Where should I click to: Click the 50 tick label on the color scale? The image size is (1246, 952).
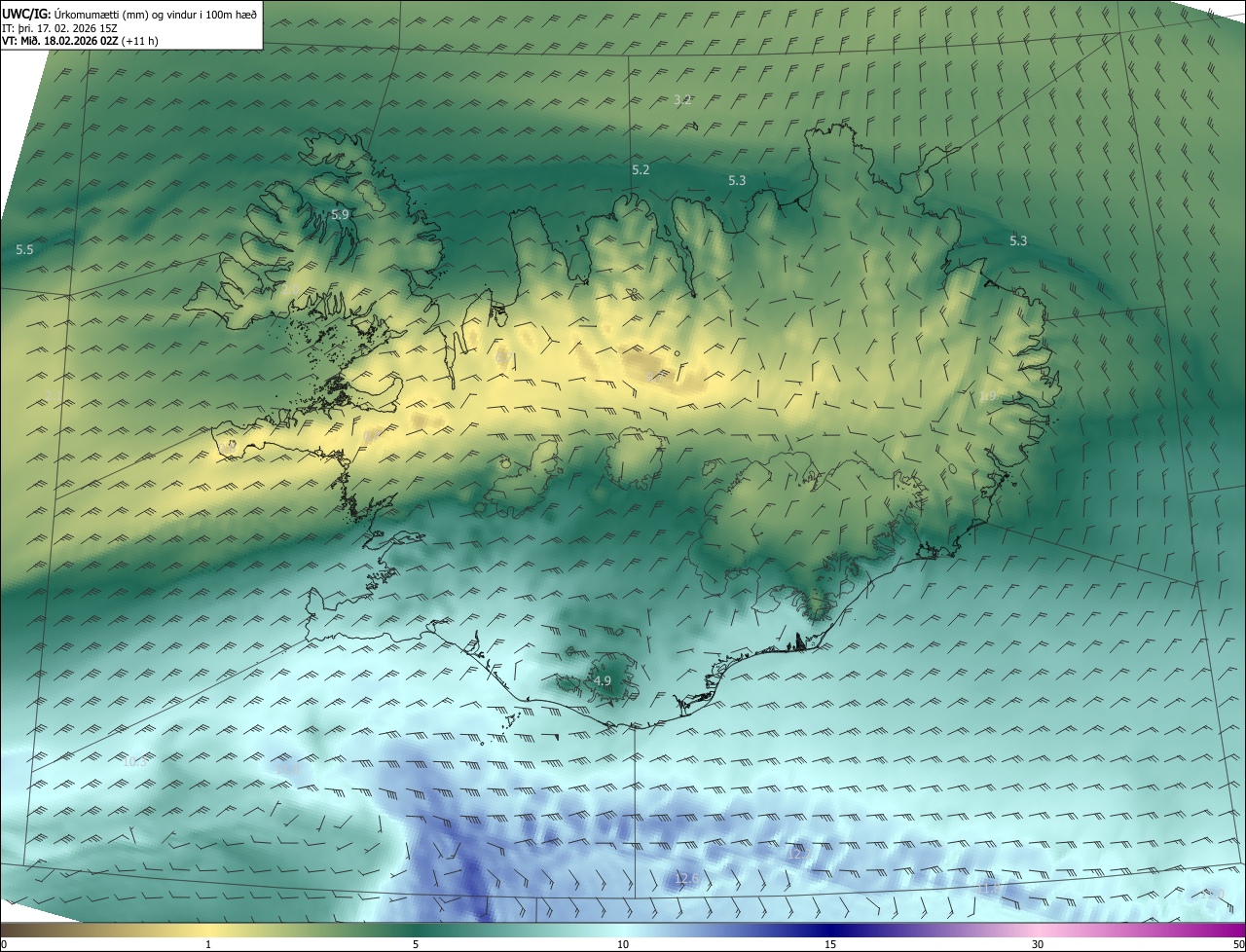(x=1237, y=944)
